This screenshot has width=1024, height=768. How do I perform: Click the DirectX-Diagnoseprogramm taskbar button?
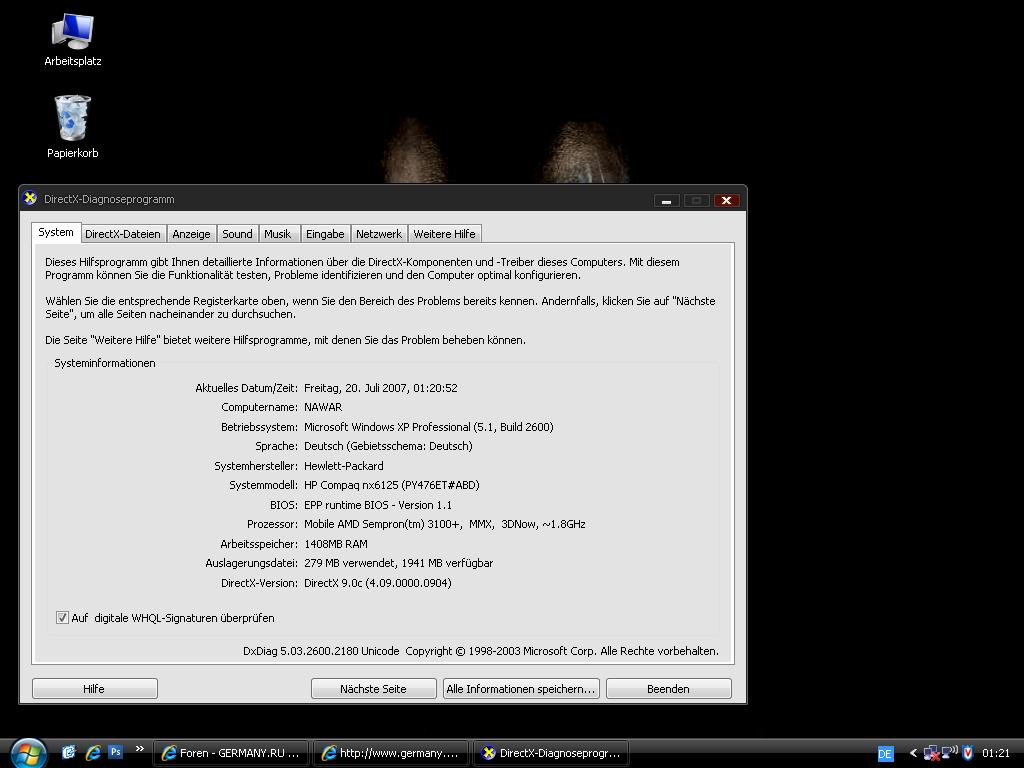(551, 753)
